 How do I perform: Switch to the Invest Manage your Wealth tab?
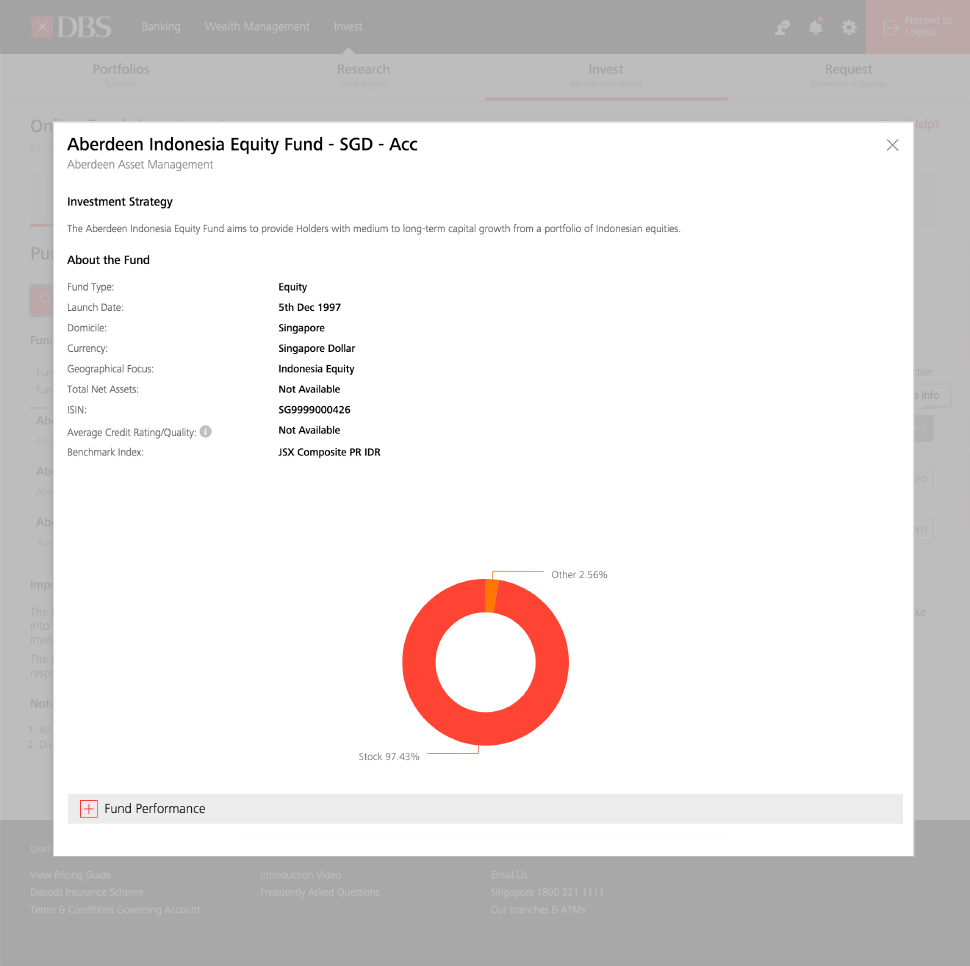[606, 76]
